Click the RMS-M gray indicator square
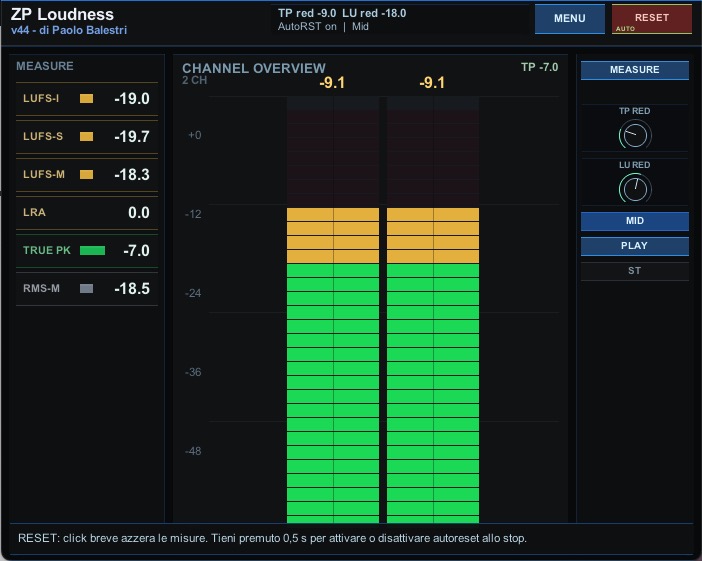702x561 pixels. (86, 288)
